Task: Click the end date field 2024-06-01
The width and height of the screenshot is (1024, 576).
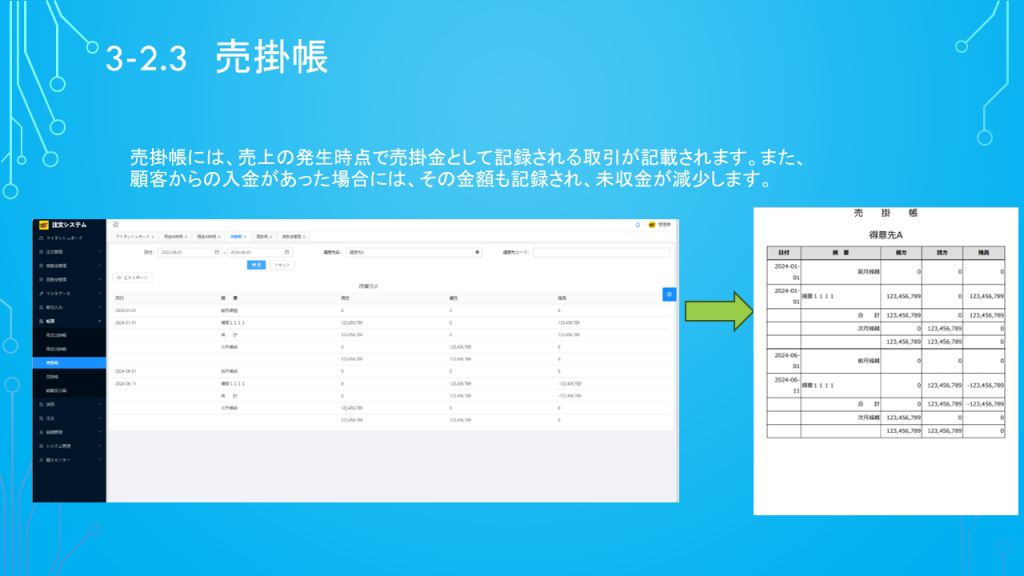Action: (x=259, y=252)
